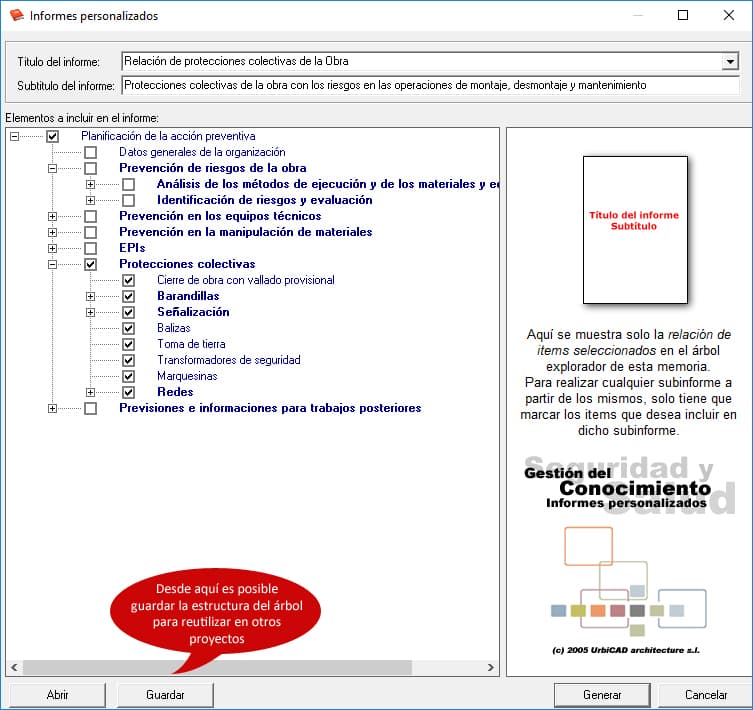The image size is (753, 710).
Task: Check Datos generales de la organización
Action: pos(90,153)
